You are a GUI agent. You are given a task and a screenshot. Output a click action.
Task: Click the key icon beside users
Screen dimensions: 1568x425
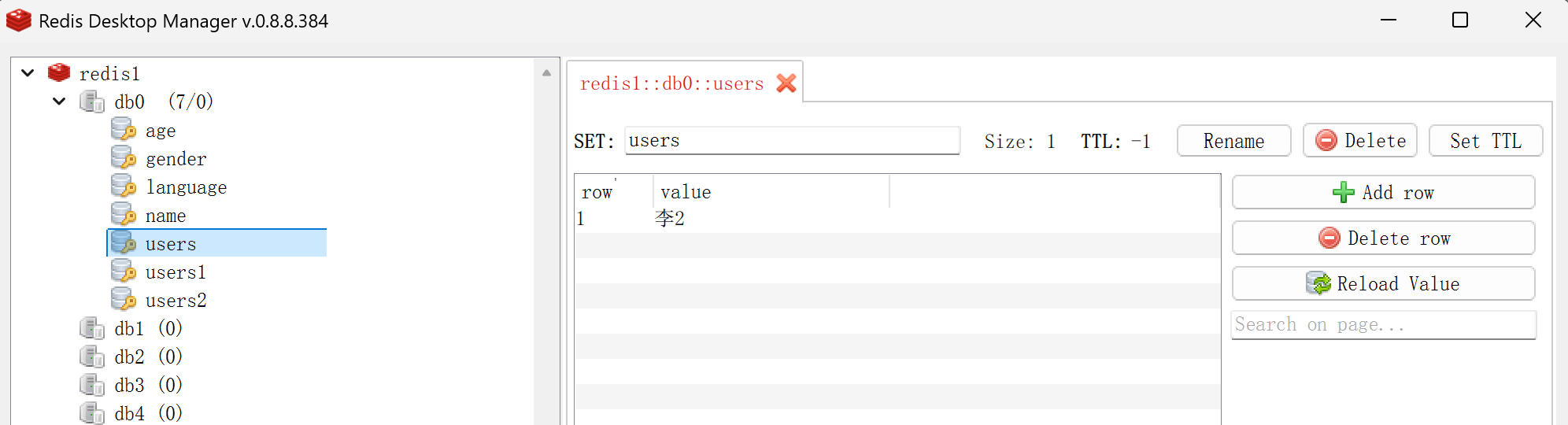pos(124,243)
